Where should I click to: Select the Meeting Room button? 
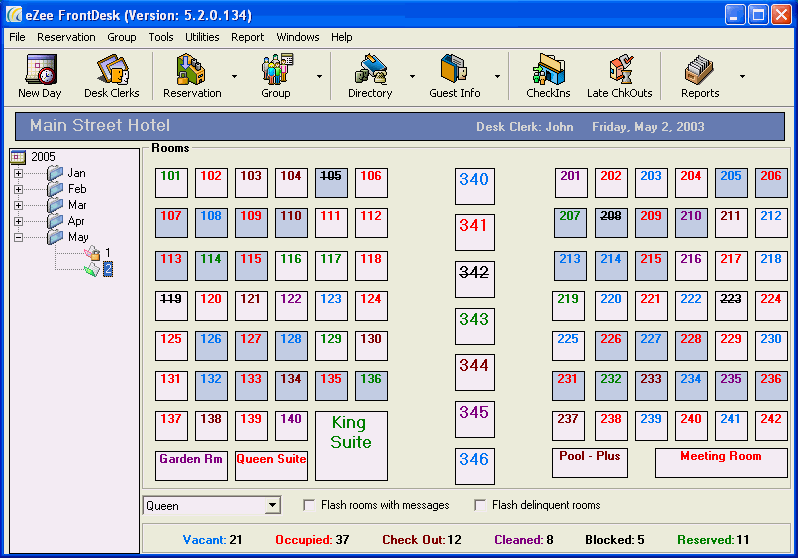(x=721, y=462)
